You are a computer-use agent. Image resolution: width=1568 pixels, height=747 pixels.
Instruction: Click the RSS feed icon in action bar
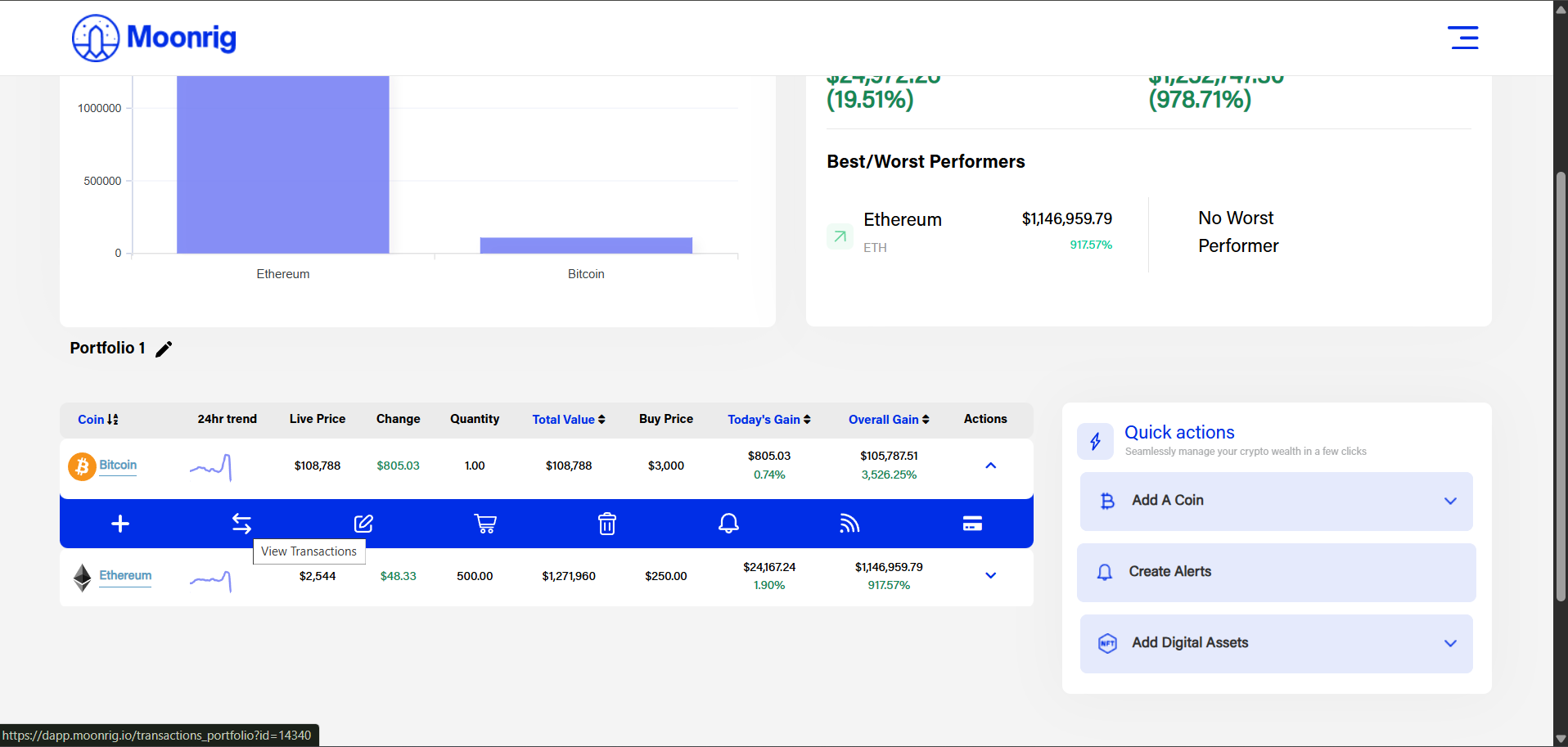click(849, 524)
